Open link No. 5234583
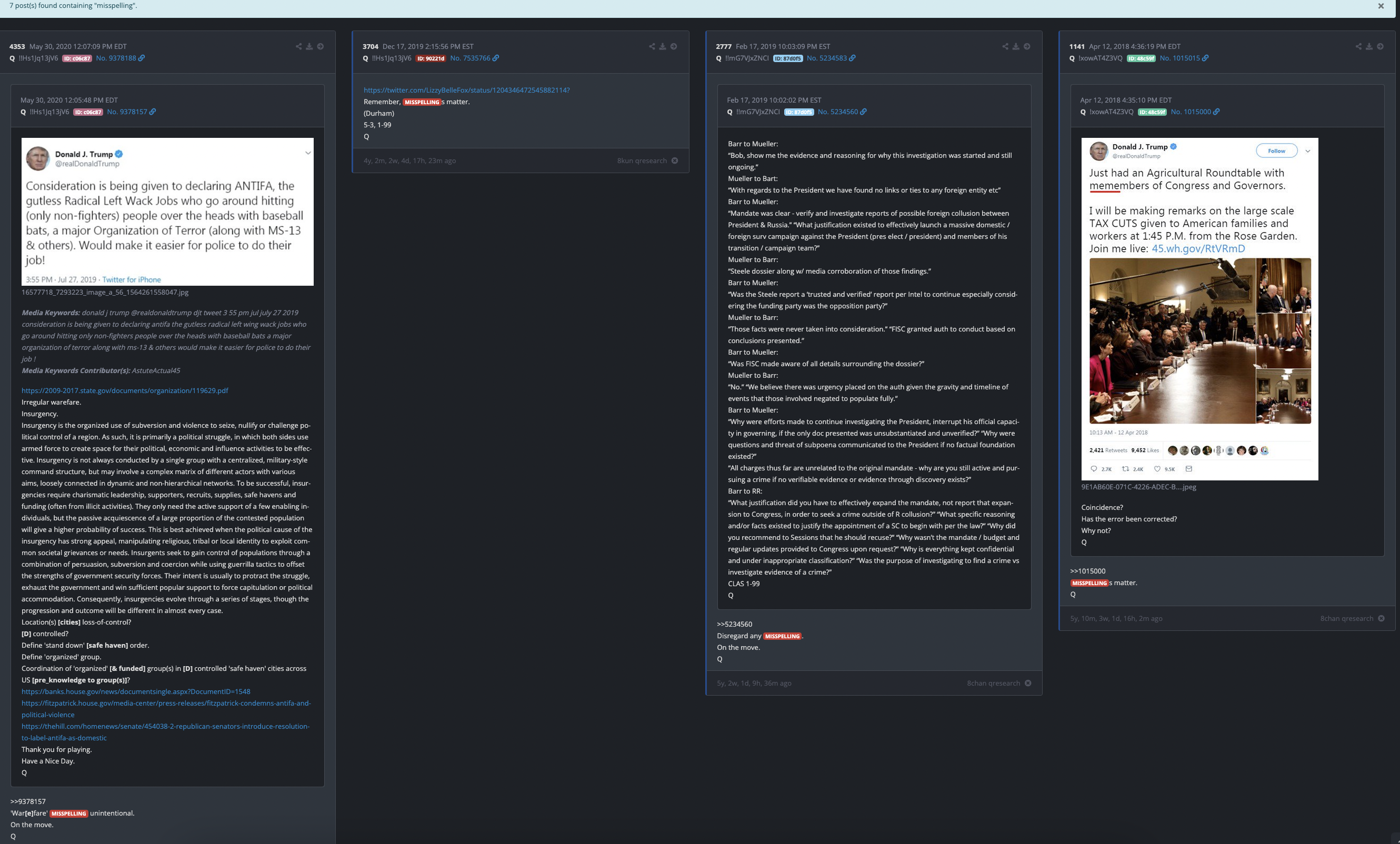This screenshot has height=844, width=1400. (x=831, y=58)
